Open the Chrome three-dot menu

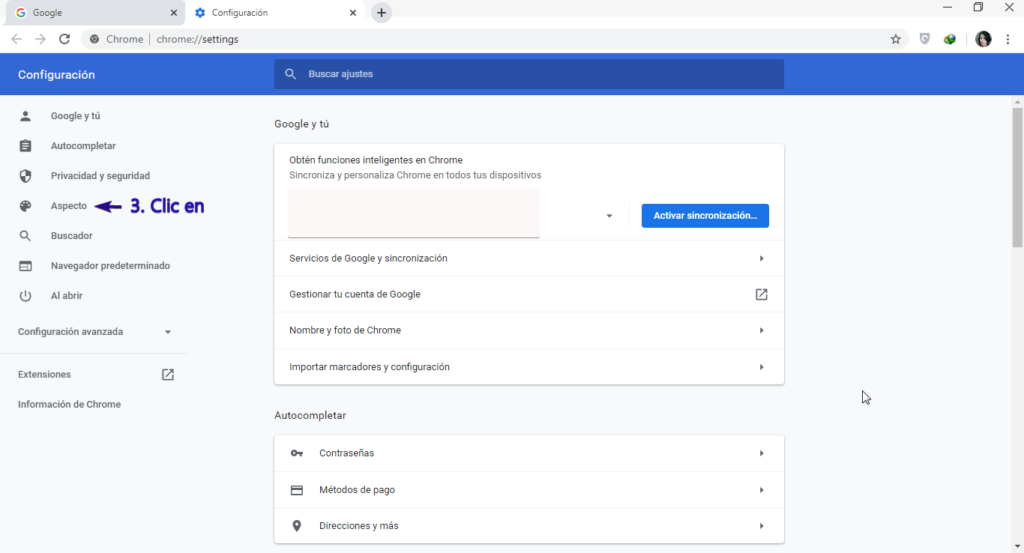[x=1007, y=39]
